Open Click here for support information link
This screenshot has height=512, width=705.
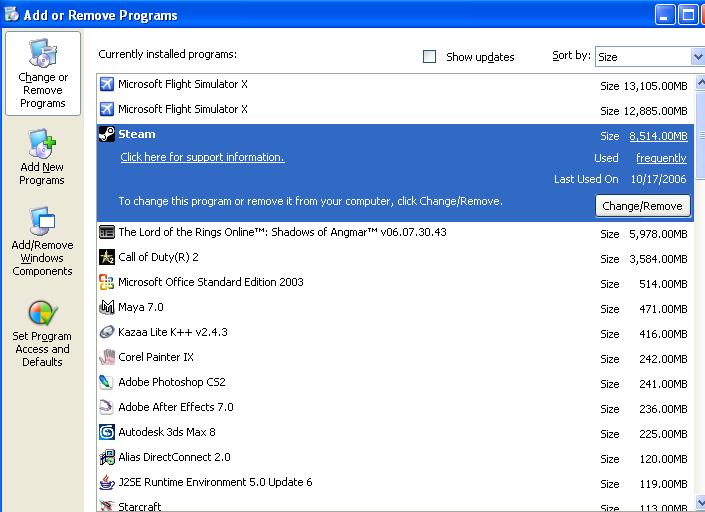pyautogui.click(x=202, y=157)
